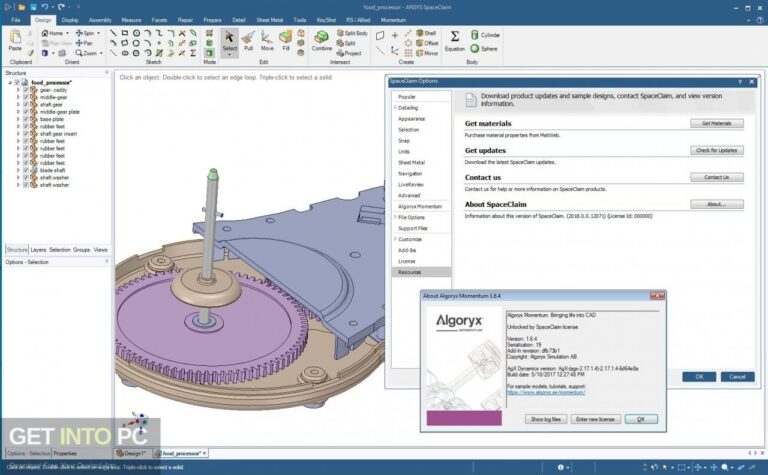
Task: Toggle the food_processor root checkbox
Action: click(17, 82)
